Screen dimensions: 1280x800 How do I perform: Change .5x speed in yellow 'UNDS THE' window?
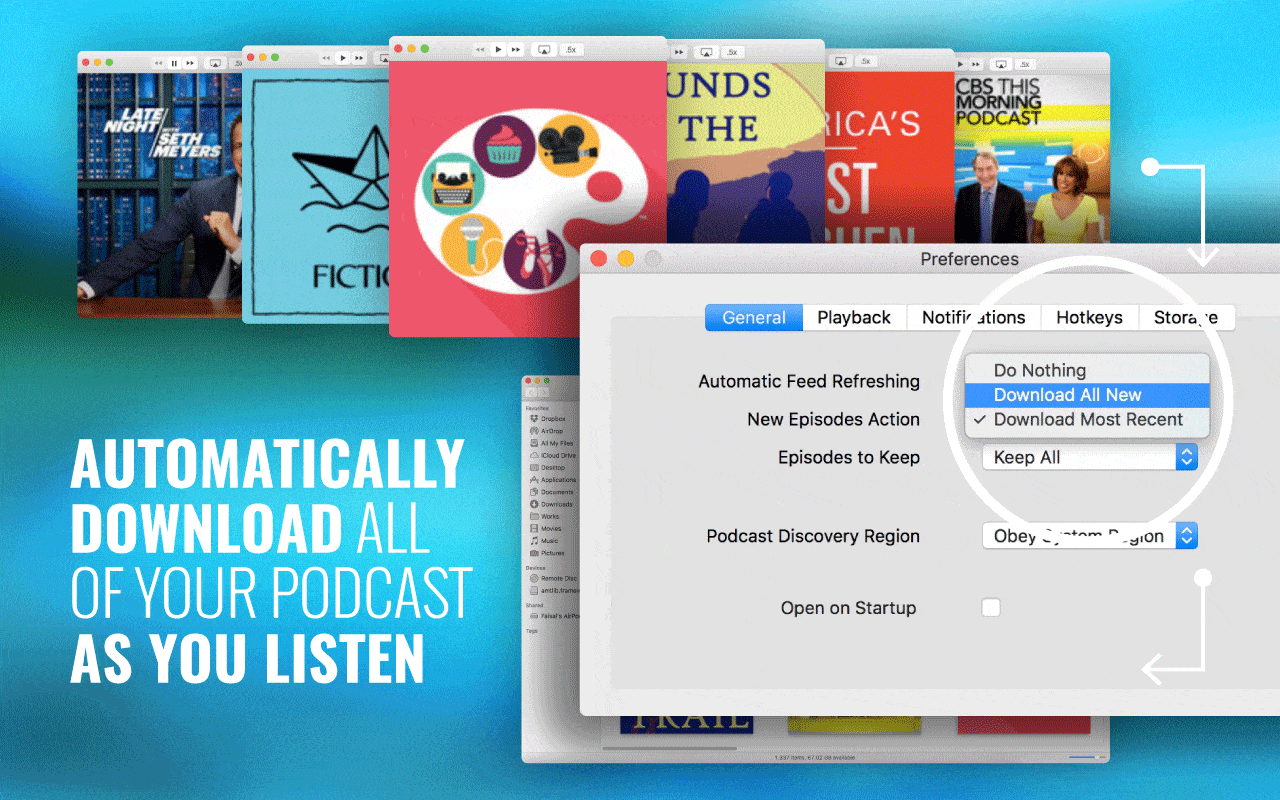tap(731, 52)
